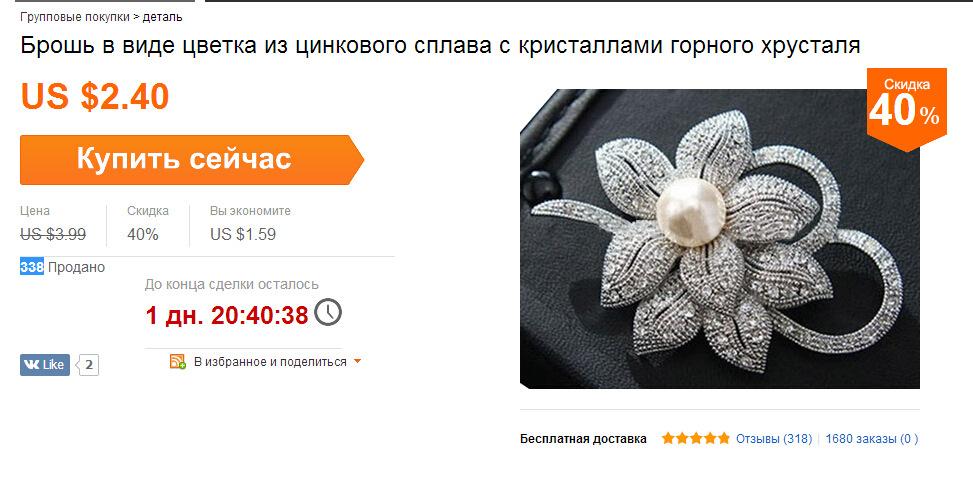The height and width of the screenshot is (497, 973).
Task: Click the orange RSS share icon
Action: 177,361
